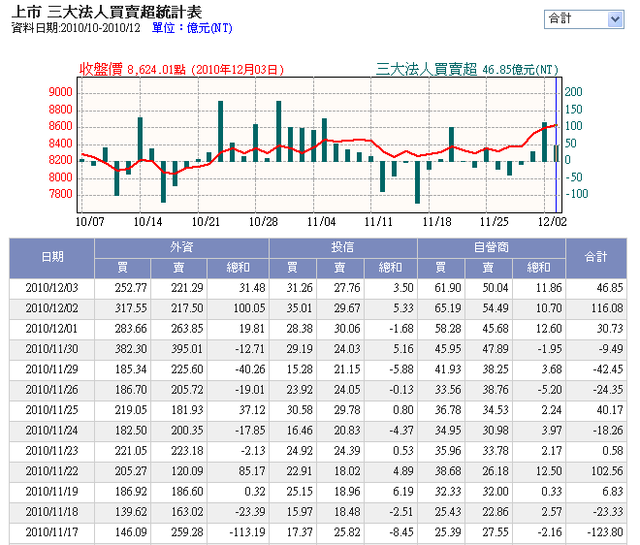The width and height of the screenshot is (640, 545).
Task: Select the date cell 2010/12/01
Action: coord(52,329)
